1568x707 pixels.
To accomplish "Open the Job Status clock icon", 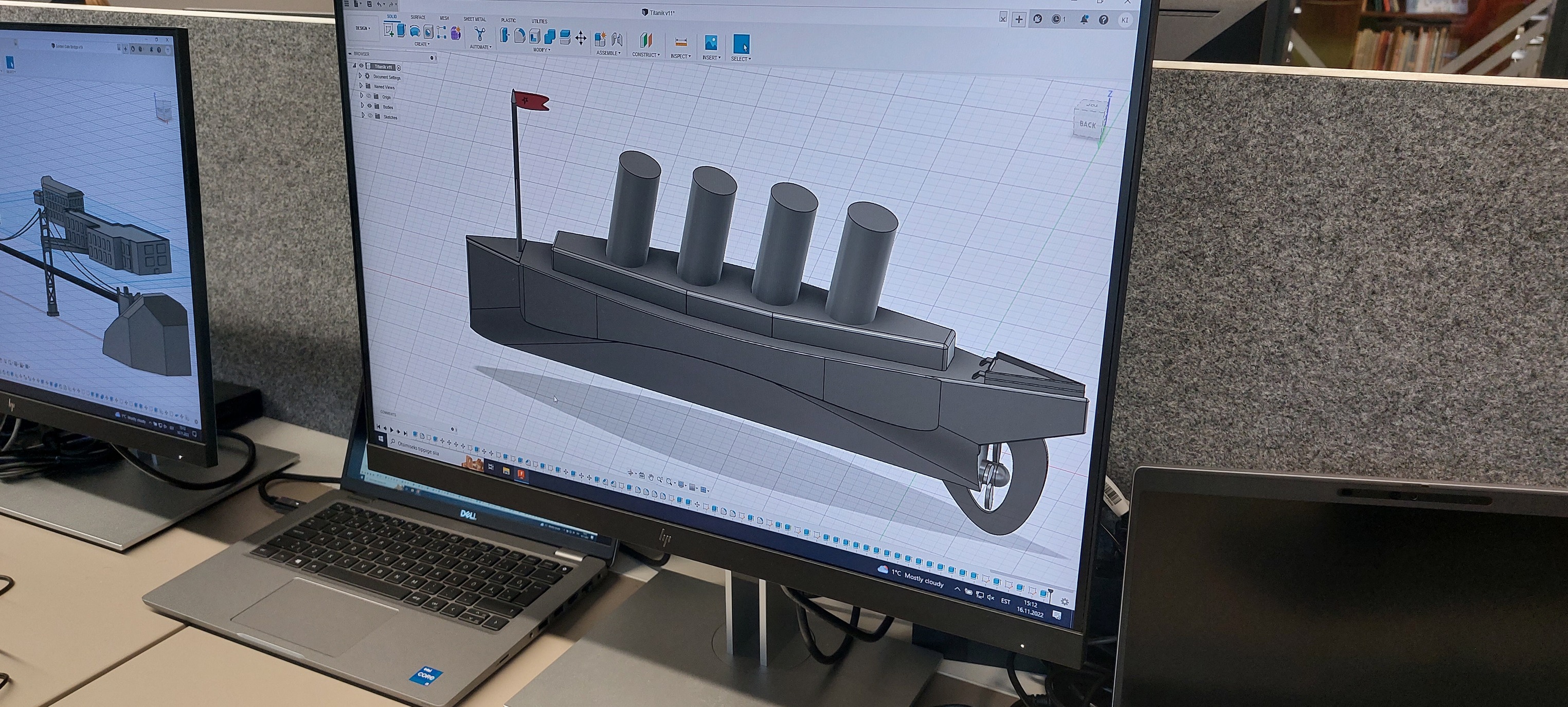I will click(1057, 20).
